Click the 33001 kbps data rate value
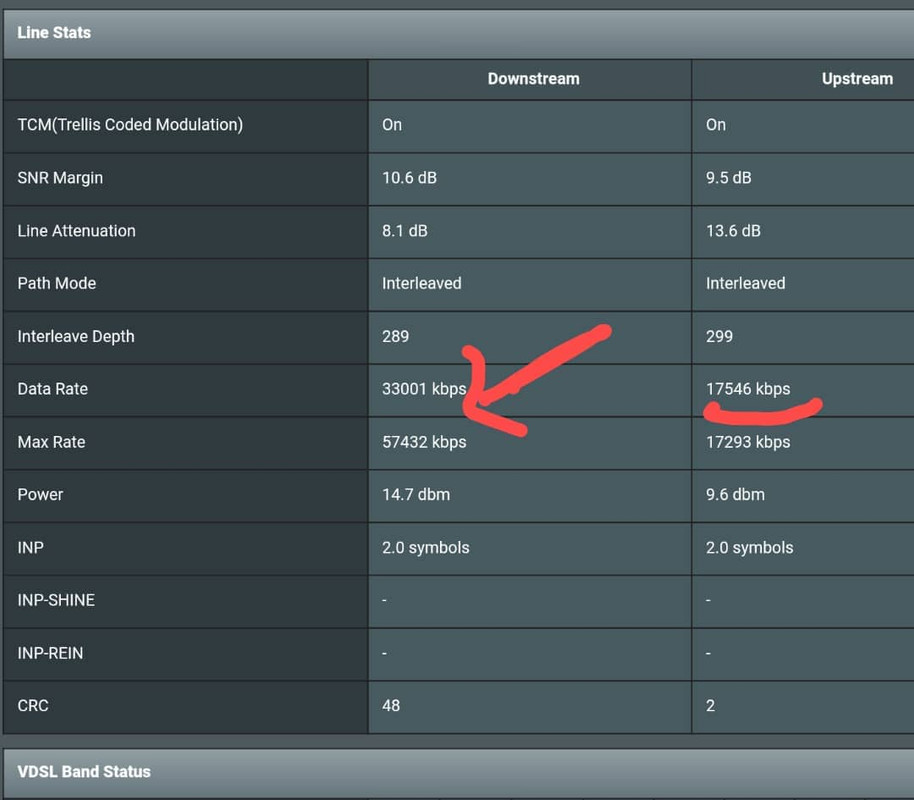This screenshot has width=914, height=800. [424, 389]
